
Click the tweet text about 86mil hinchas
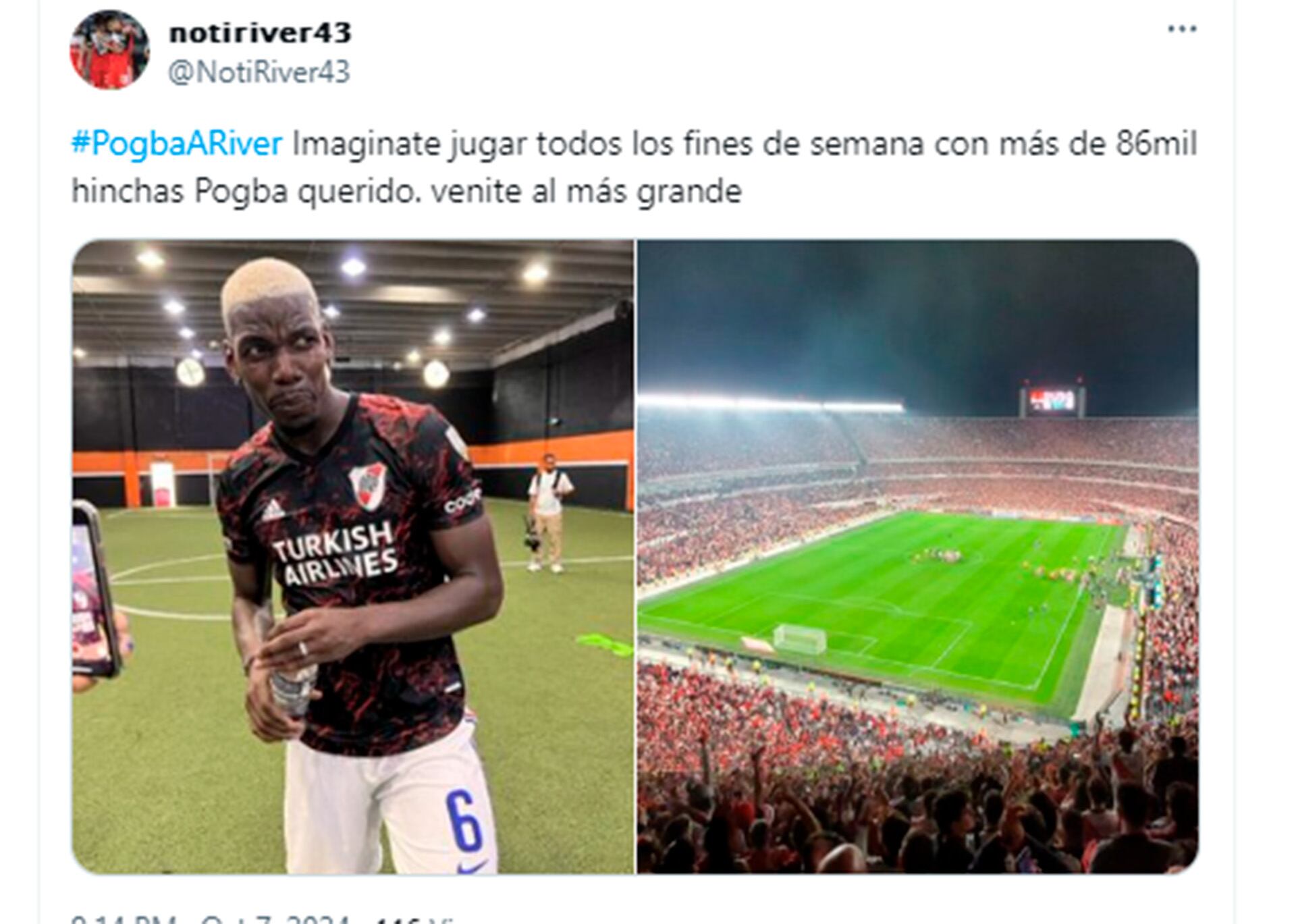pyautogui.click(x=634, y=167)
